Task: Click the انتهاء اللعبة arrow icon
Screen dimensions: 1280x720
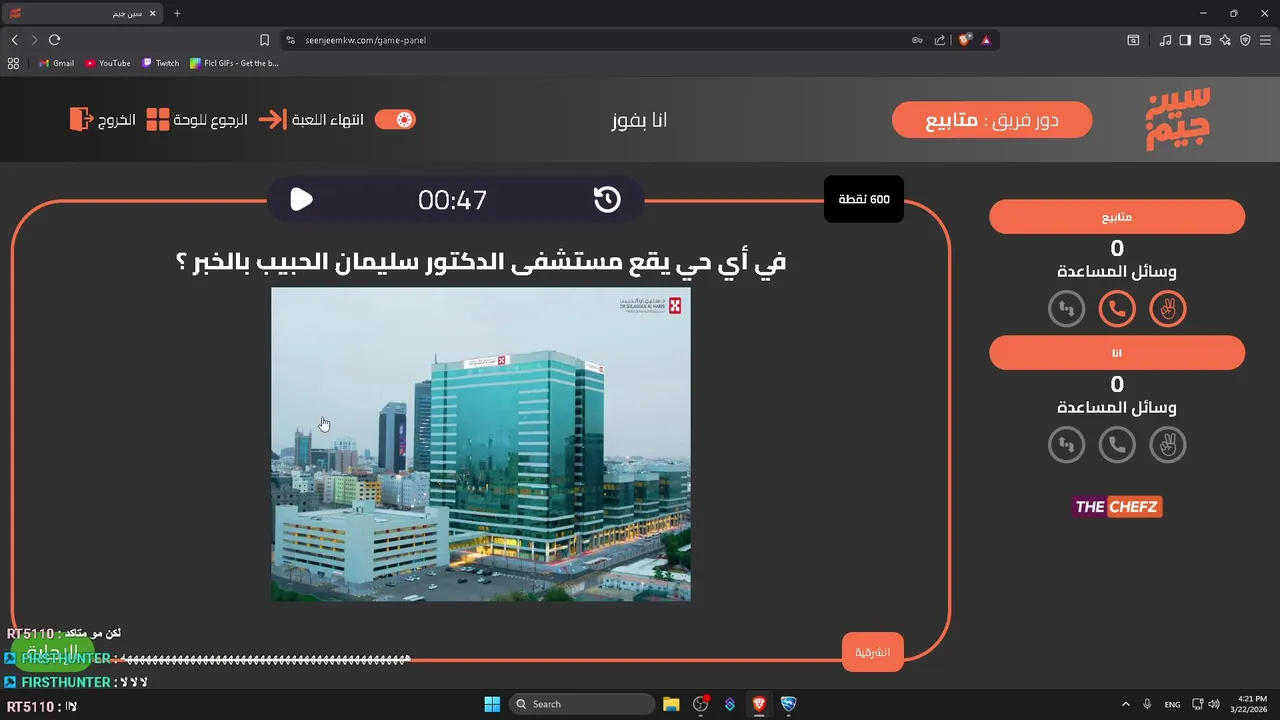Action: click(x=271, y=119)
